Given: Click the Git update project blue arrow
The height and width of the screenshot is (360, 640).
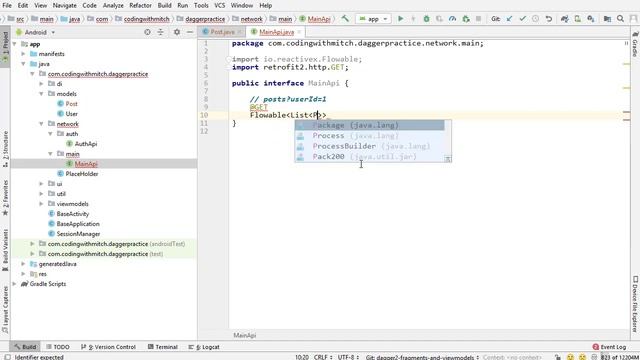Looking at the screenshot, I should [x=509, y=19].
